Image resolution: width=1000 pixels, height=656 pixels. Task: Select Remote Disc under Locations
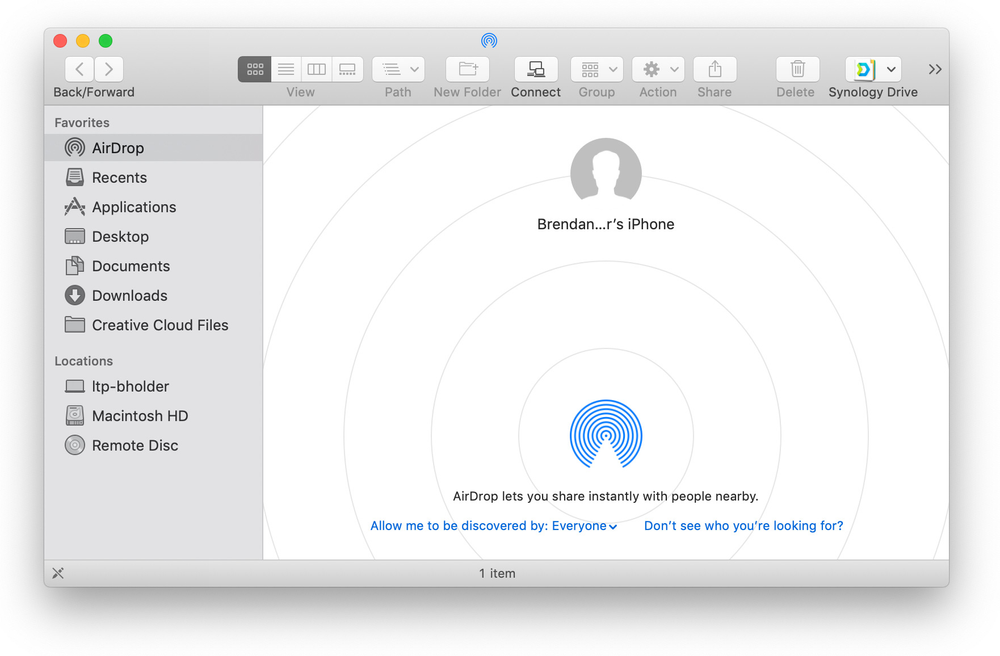[x=153, y=445]
